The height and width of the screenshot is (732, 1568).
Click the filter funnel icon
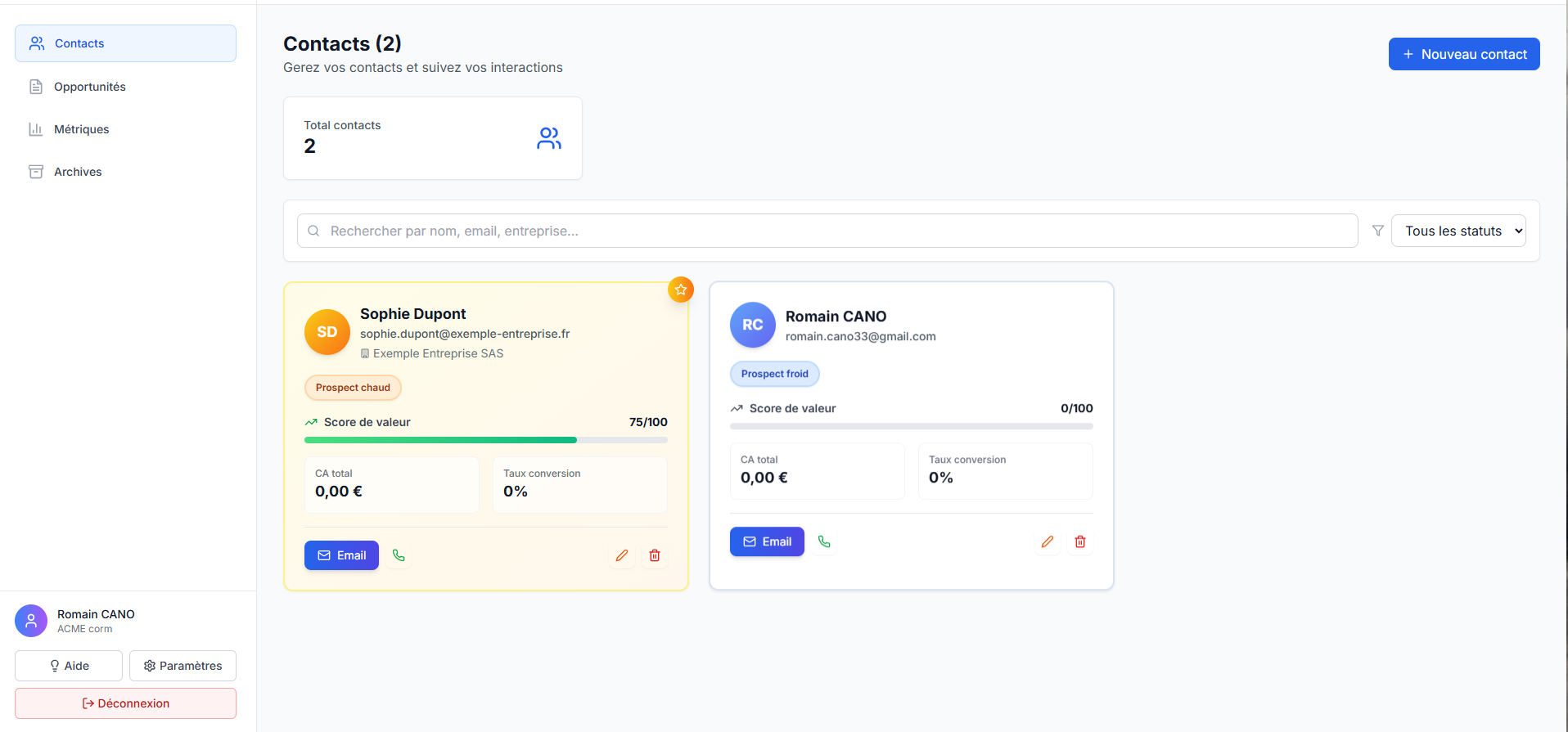1378,231
